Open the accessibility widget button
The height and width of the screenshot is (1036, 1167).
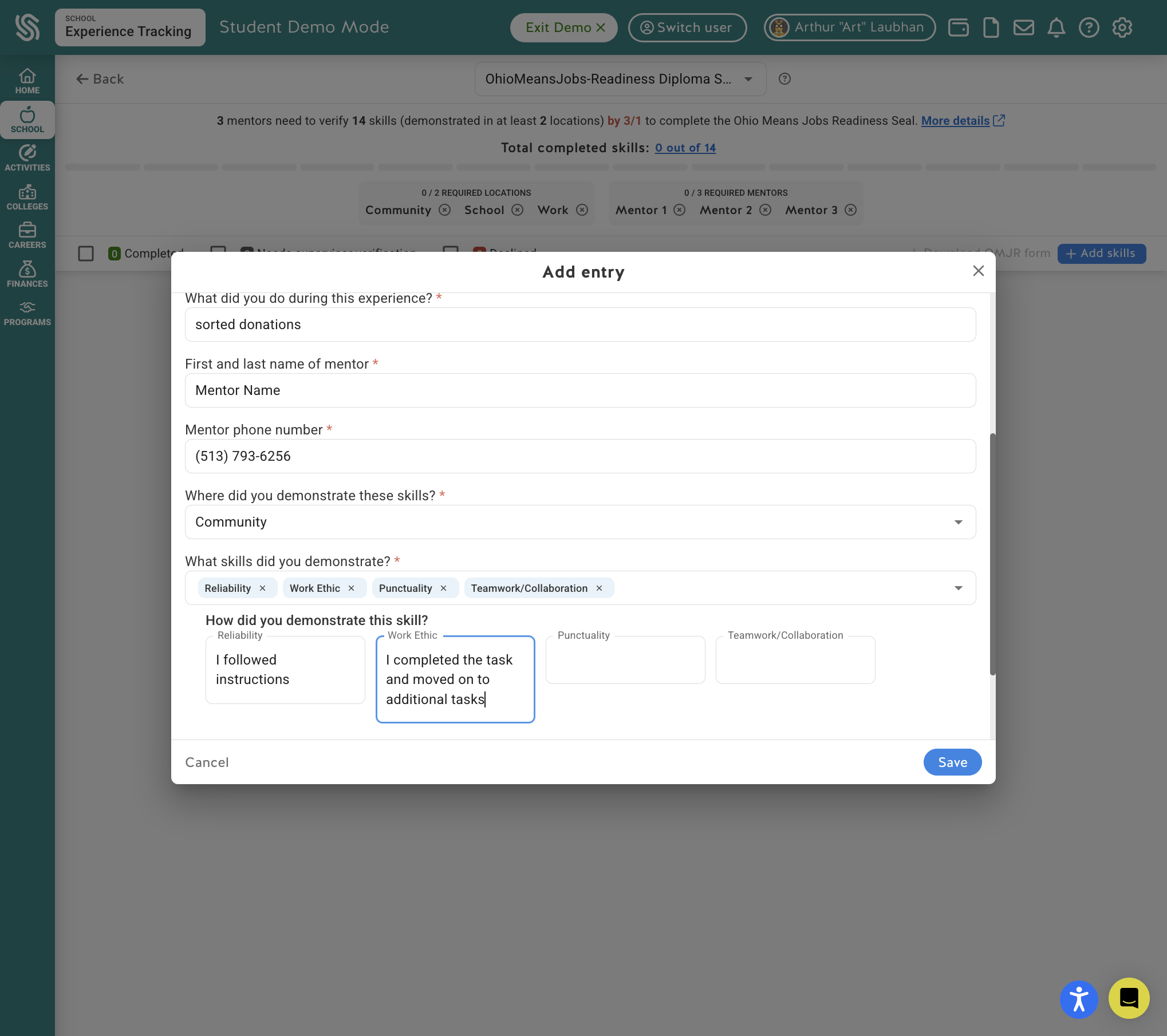(1079, 999)
